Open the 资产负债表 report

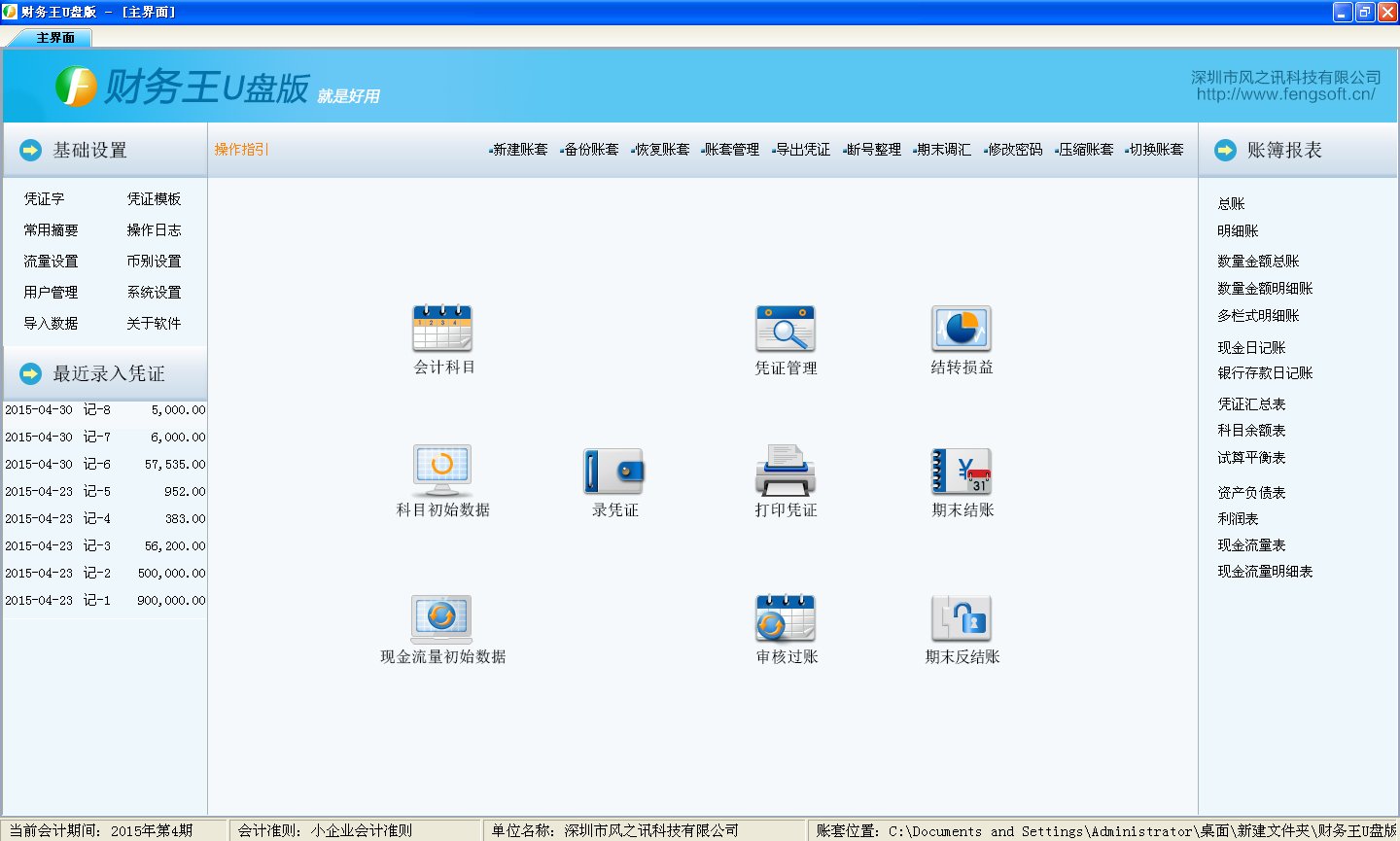[x=1251, y=493]
